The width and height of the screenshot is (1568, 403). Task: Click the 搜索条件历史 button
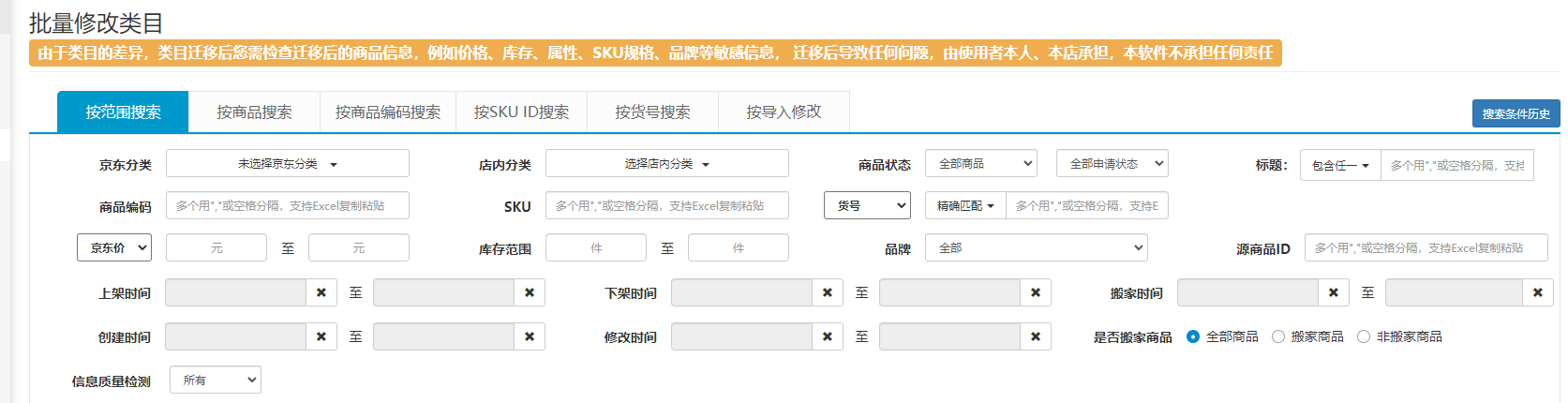1516,114
